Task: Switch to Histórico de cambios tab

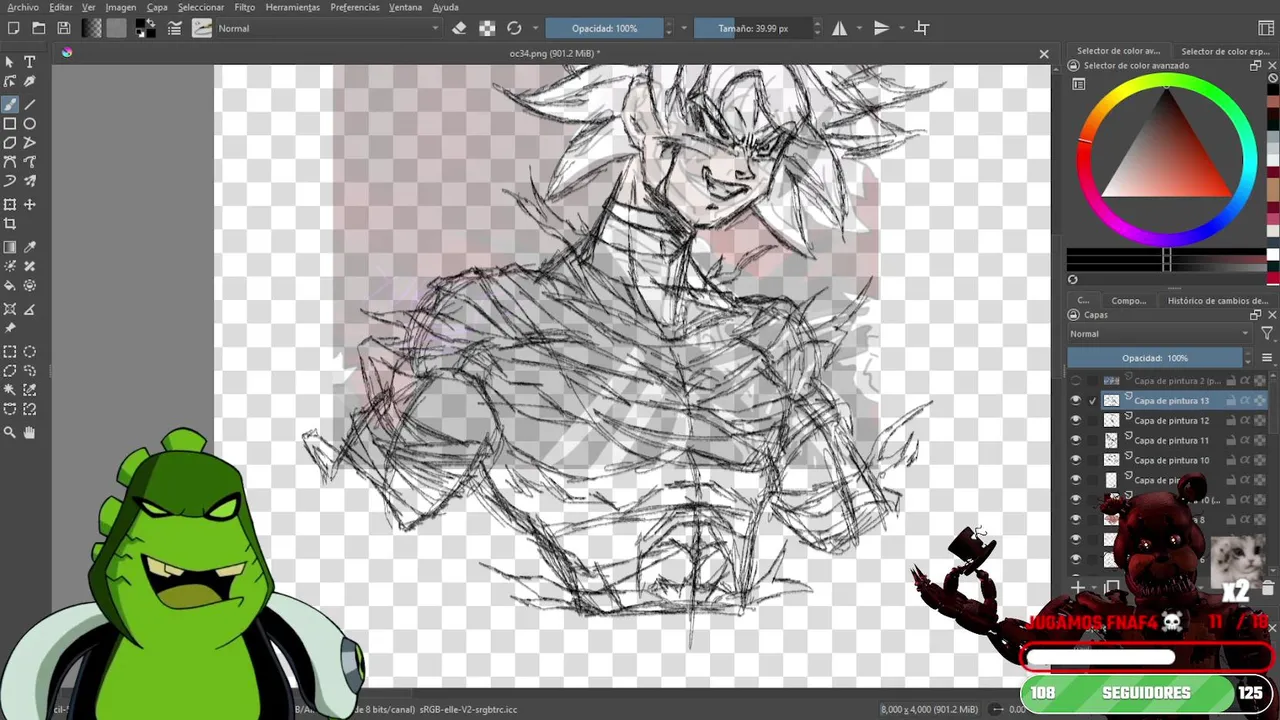Action: [x=1218, y=300]
